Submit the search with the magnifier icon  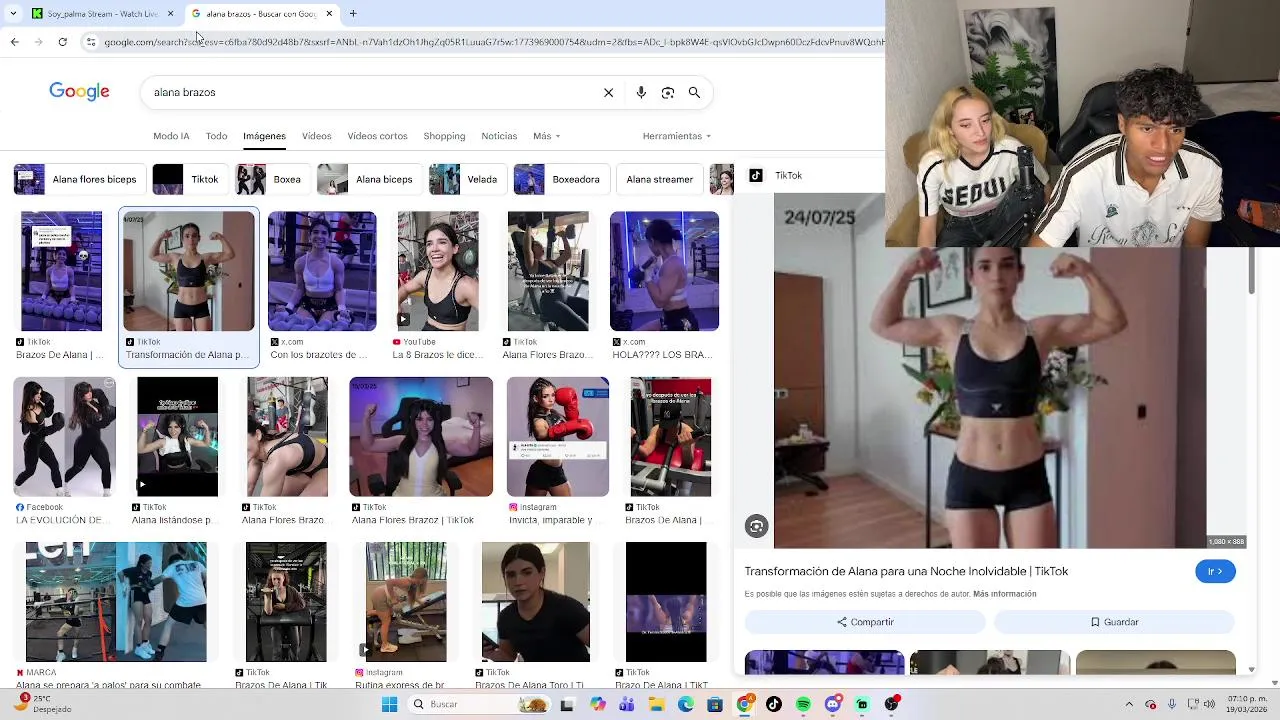pos(694,92)
